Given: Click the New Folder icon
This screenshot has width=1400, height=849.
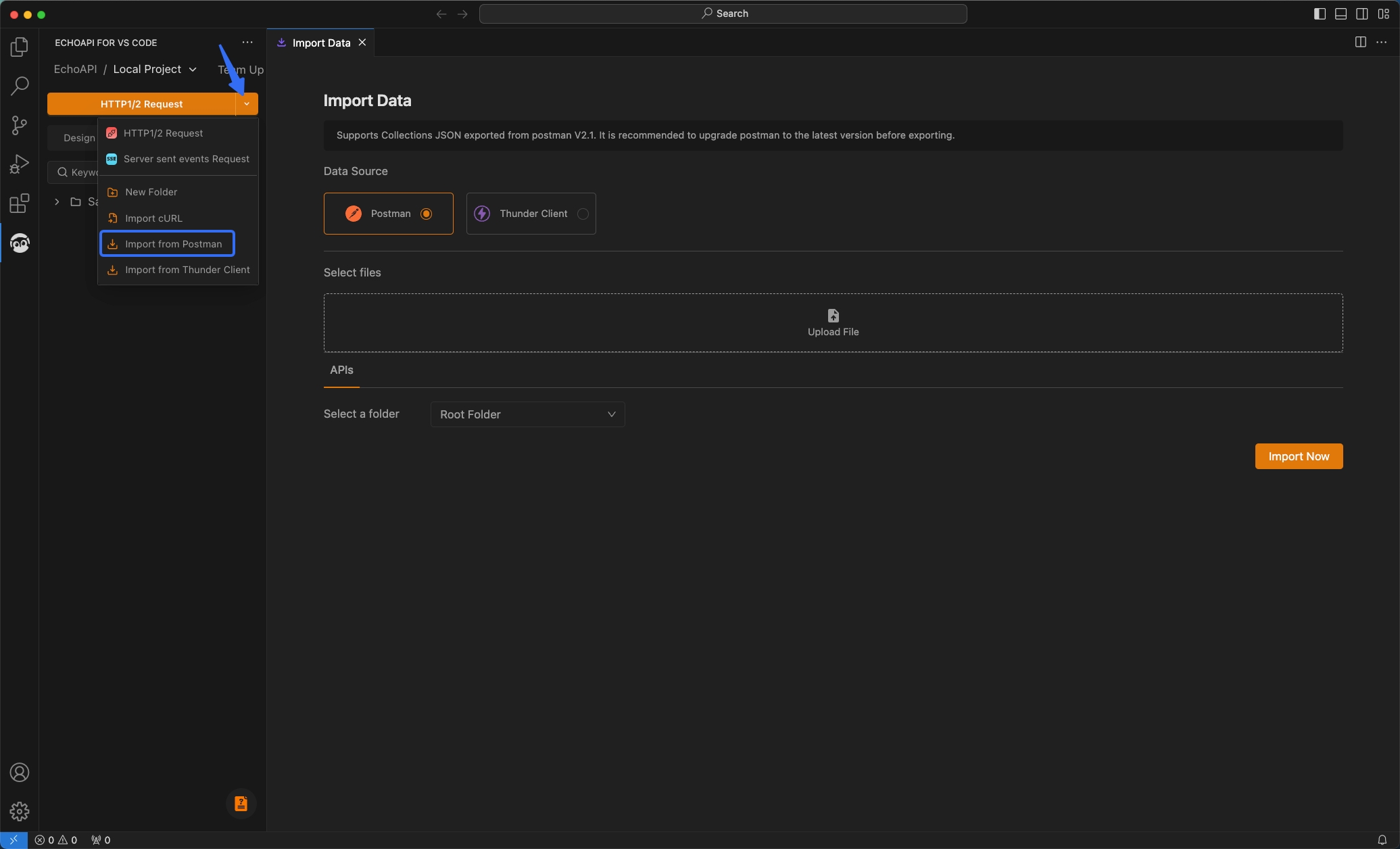Looking at the screenshot, I should tap(112, 191).
